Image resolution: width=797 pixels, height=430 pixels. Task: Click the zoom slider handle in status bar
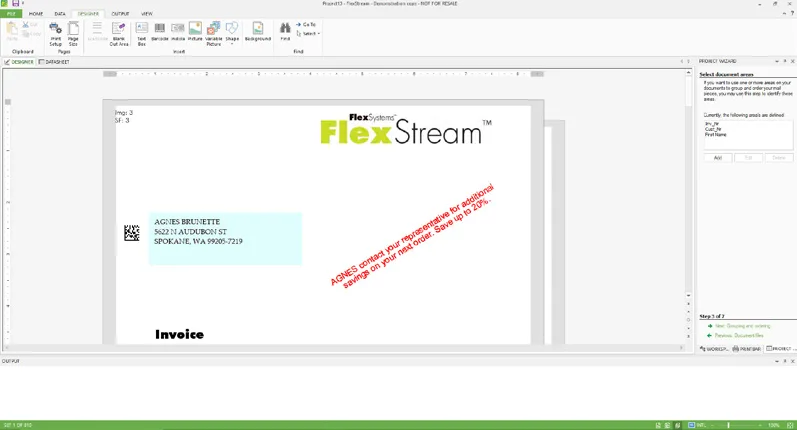[x=728, y=425]
